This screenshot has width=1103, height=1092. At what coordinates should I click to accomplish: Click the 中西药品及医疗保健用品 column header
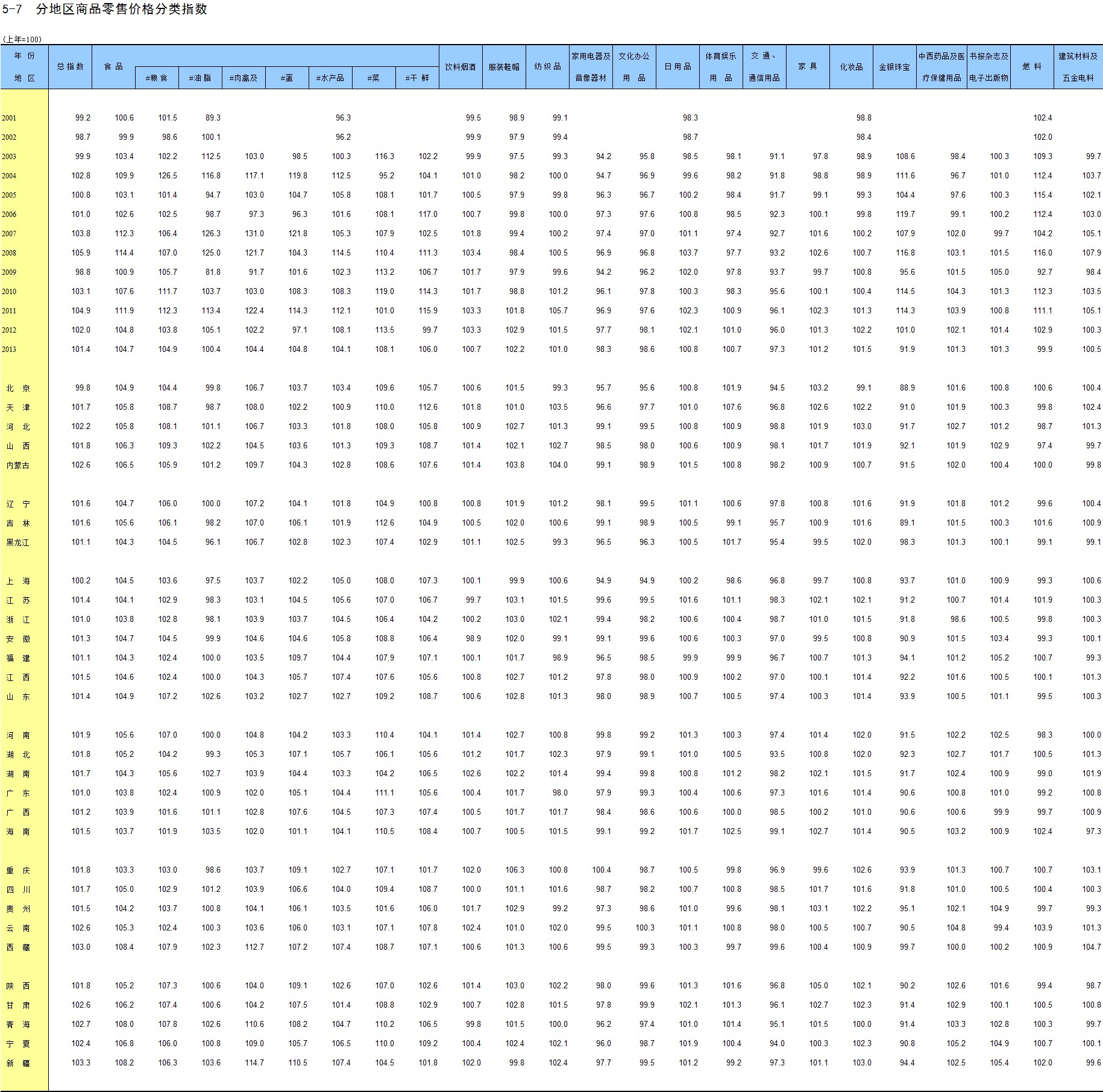coord(941,67)
